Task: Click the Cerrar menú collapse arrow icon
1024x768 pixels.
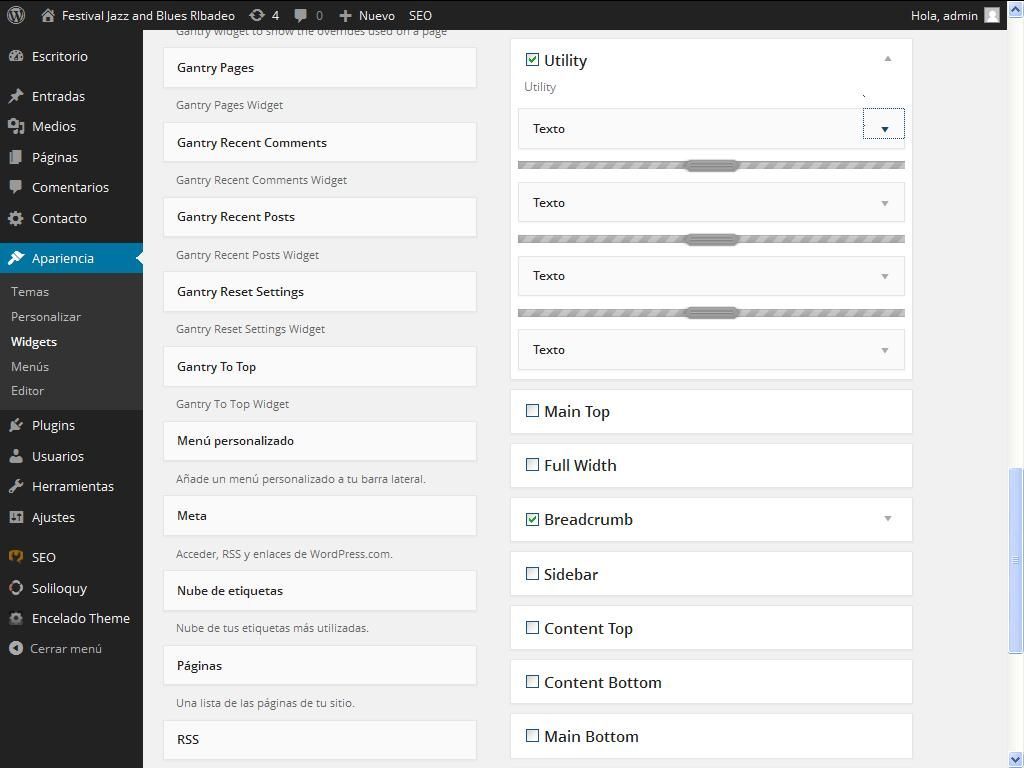Action: click(x=16, y=648)
